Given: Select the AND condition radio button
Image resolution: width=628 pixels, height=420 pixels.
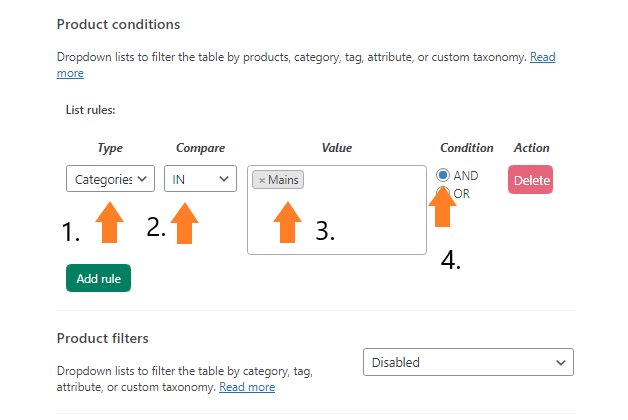Looking at the screenshot, I should click(443, 175).
